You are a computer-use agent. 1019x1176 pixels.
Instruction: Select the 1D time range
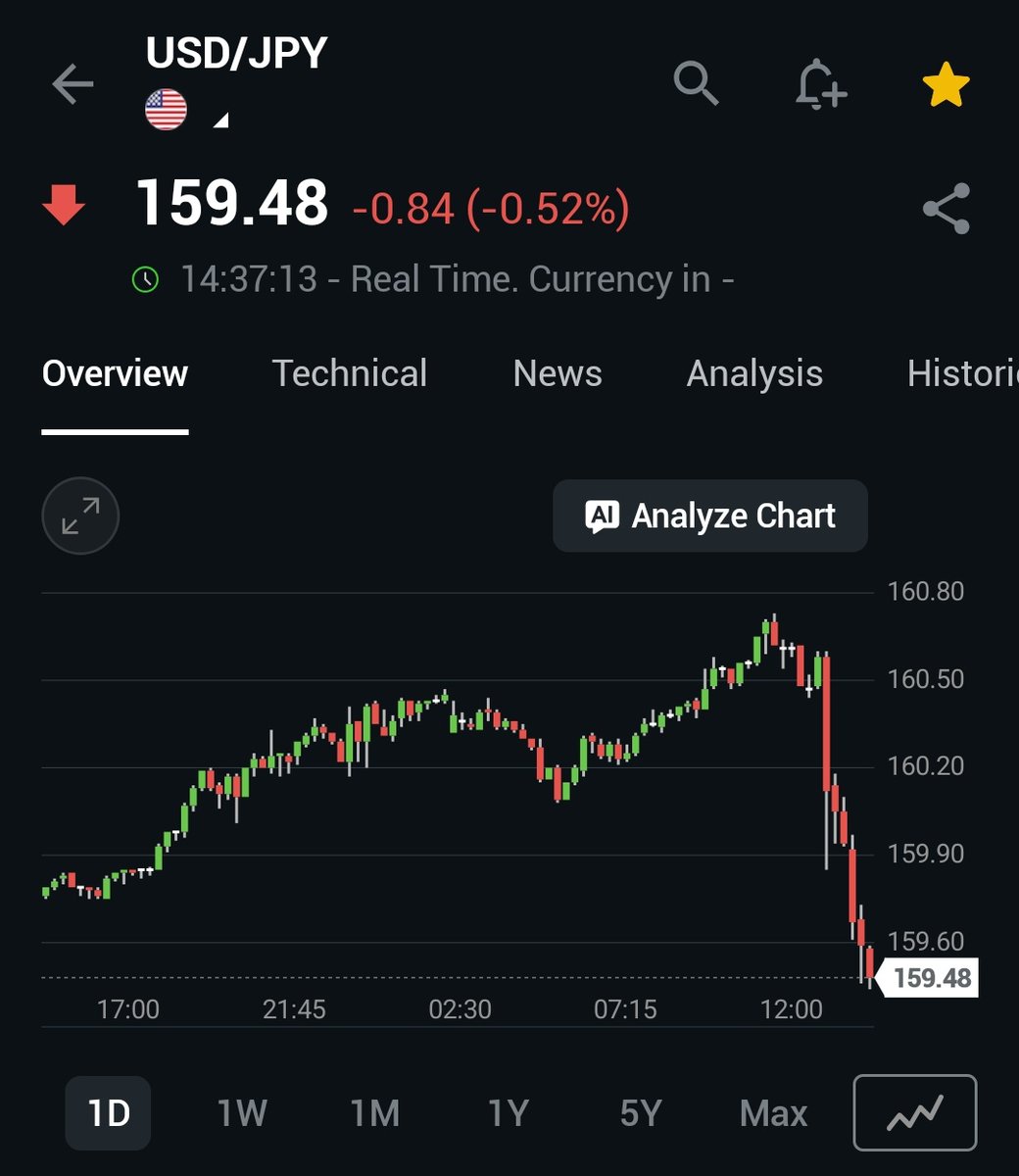108,1113
